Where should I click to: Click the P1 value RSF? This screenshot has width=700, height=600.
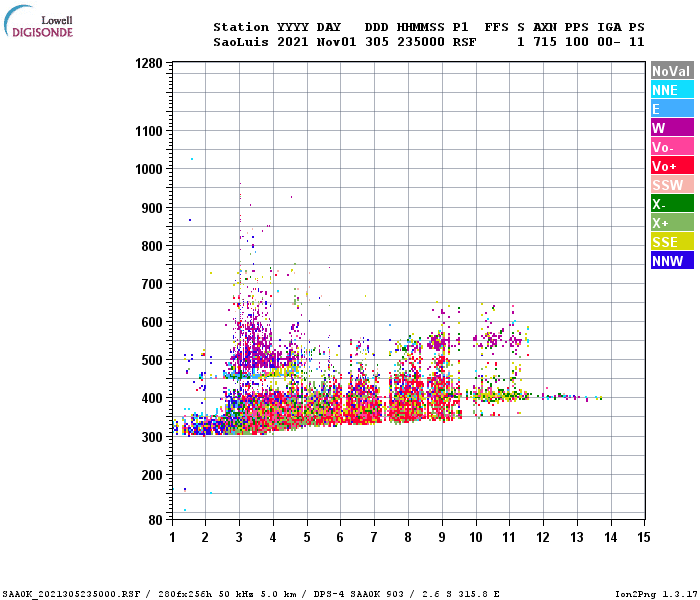(465, 42)
